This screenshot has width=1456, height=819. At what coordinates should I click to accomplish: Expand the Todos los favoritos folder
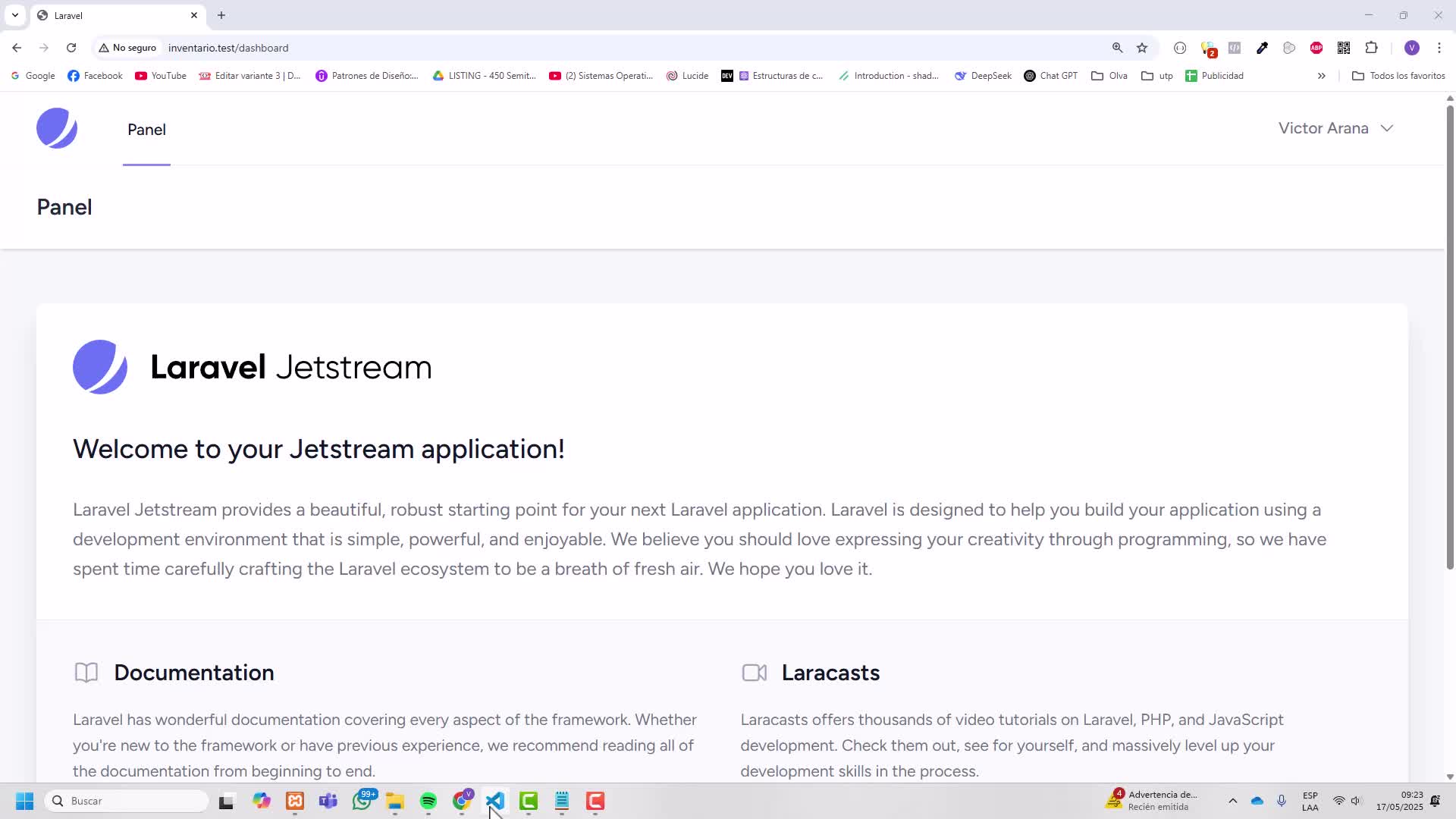1398,76
